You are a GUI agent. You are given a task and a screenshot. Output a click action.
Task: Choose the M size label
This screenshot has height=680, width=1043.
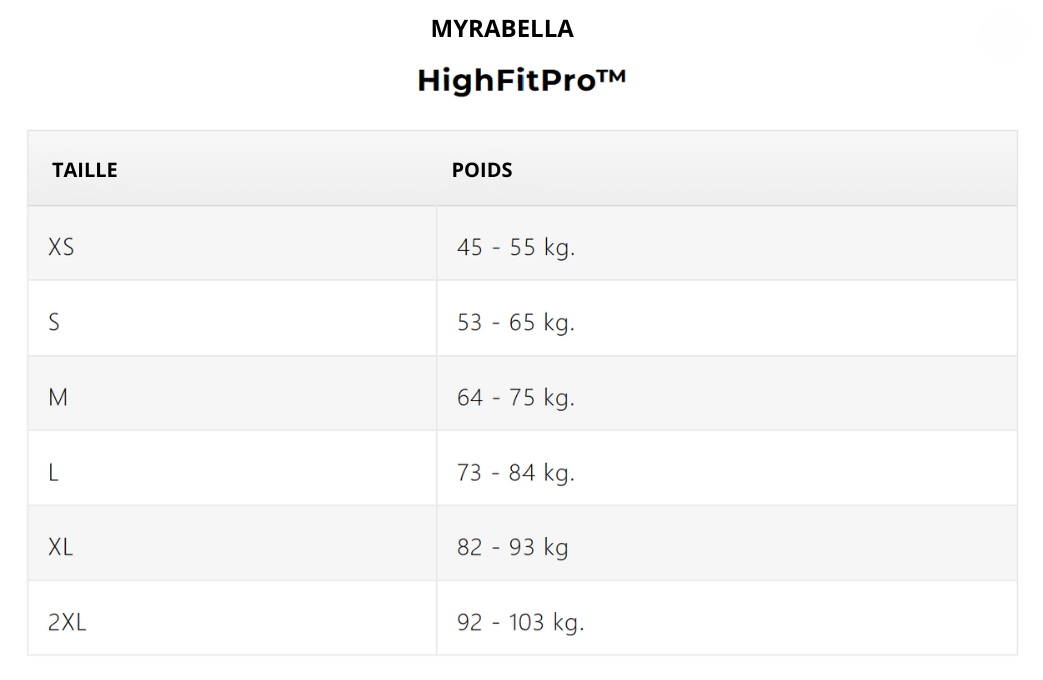(x=58, y=397)
